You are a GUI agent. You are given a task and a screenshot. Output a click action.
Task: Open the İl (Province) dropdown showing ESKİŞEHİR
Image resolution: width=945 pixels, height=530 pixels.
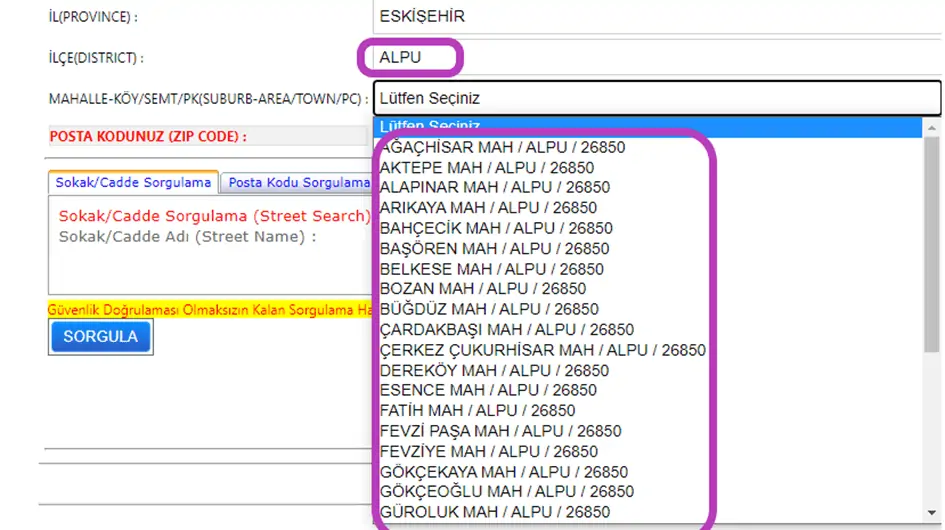tap(655, 17)
